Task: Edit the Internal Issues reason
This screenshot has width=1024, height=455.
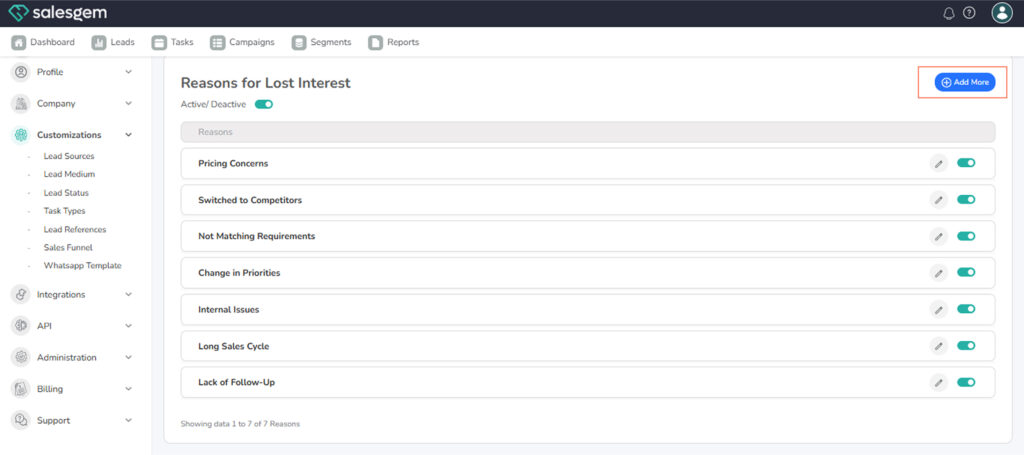Action: pyautogui.click(x=938, y=309)
